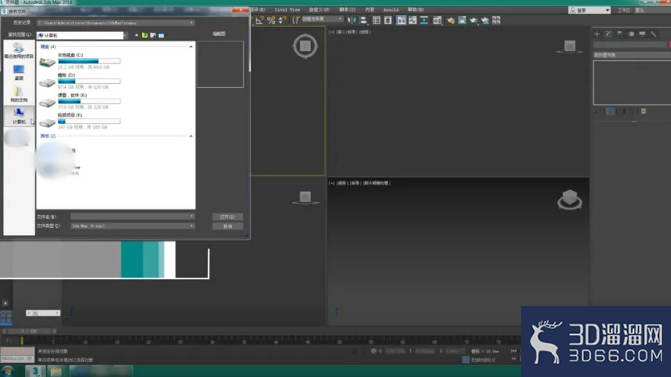The height and width of the screenshot is (377, 671).
Task: Select the local disk (C:) drive
Action: 80,61
